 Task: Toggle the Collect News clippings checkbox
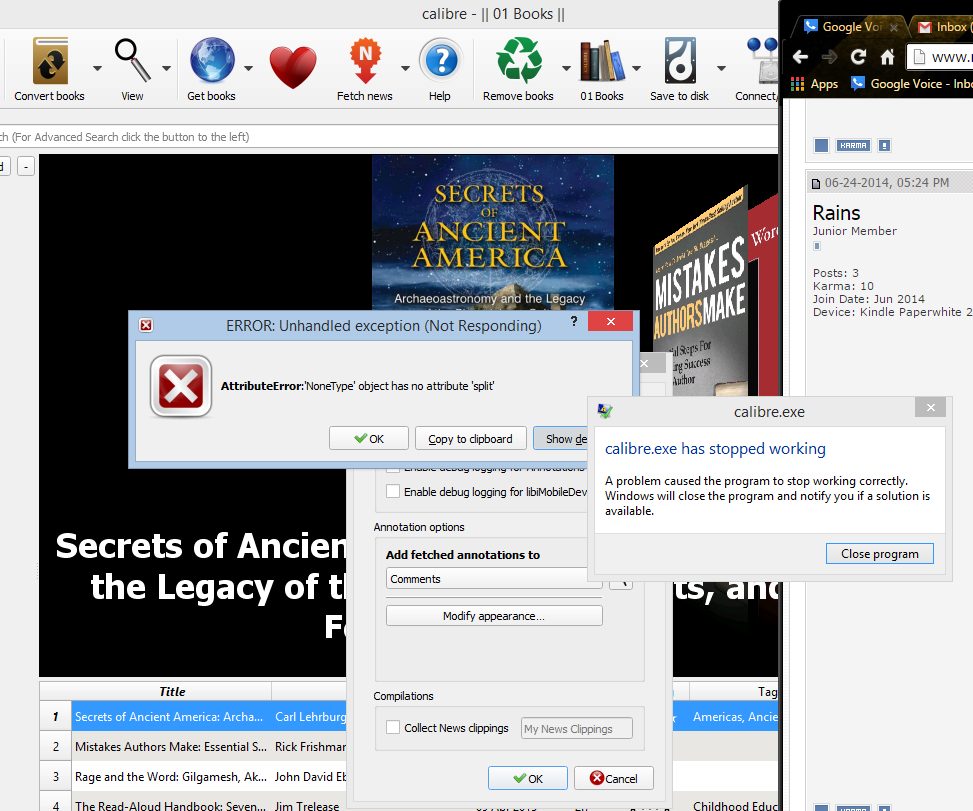[393, 727]
